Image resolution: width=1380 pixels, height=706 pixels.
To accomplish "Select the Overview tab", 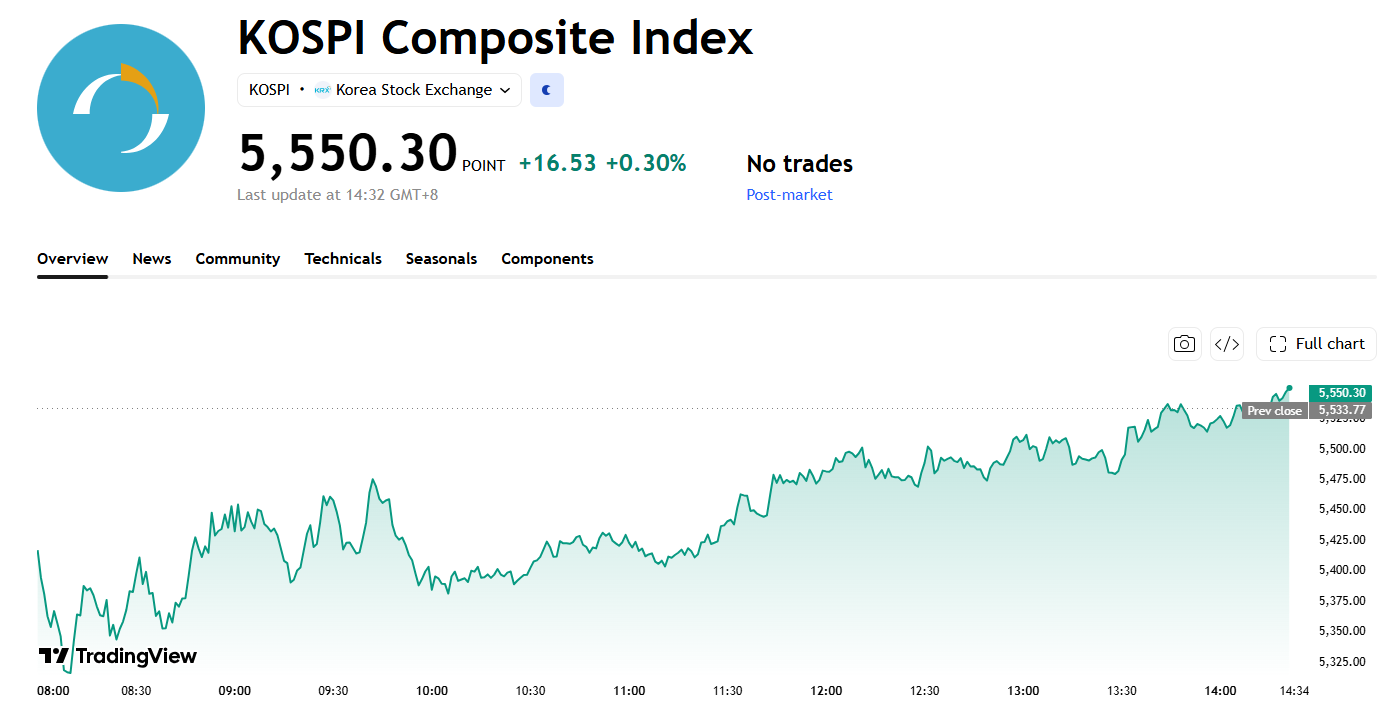I will pyautogui.click(x=72, y=259).
